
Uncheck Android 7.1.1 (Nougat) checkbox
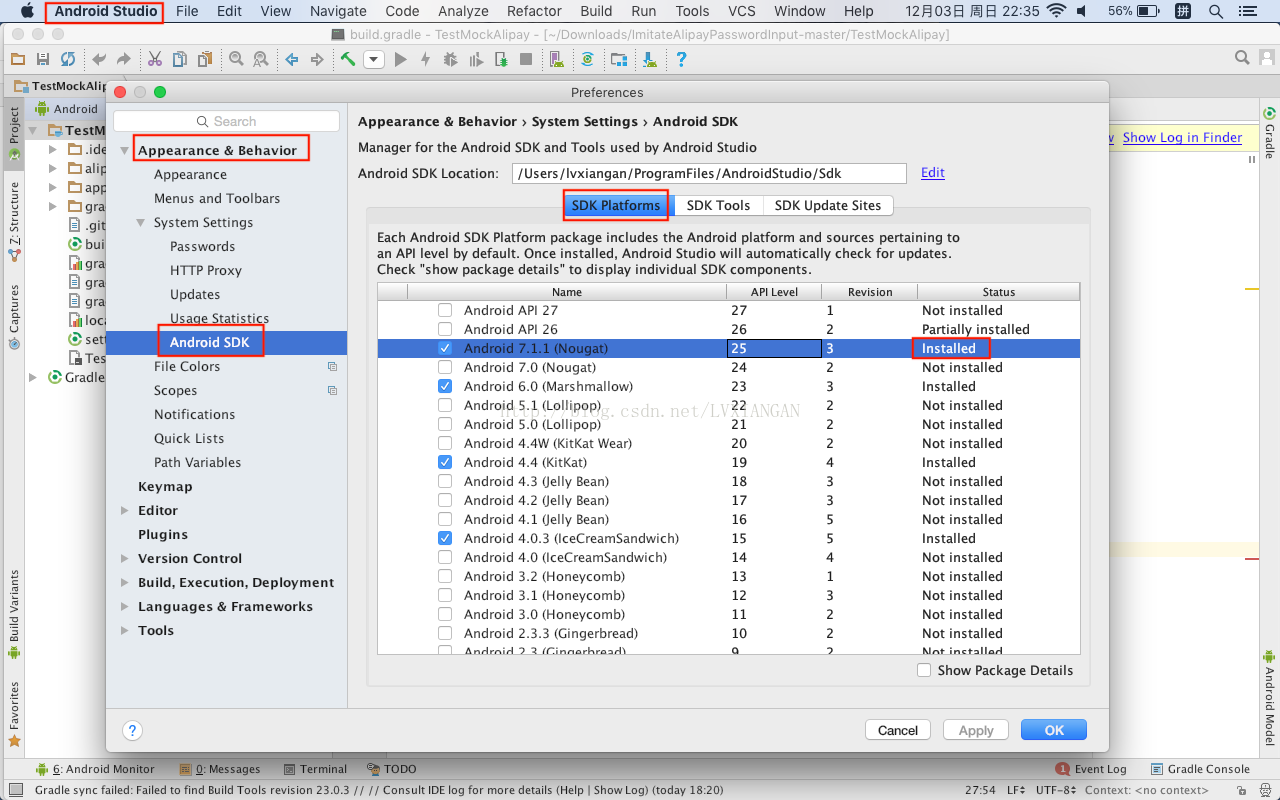click(x=445, y=348)
